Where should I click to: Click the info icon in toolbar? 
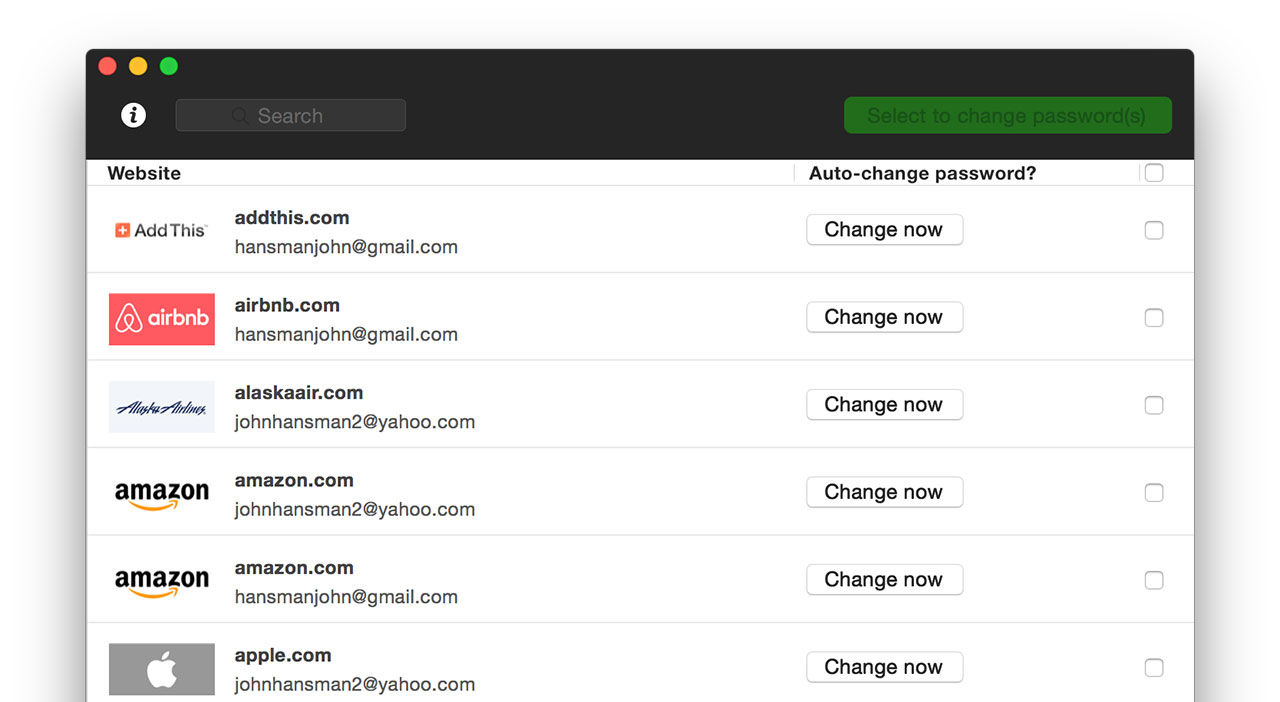[x=133, y=115]
